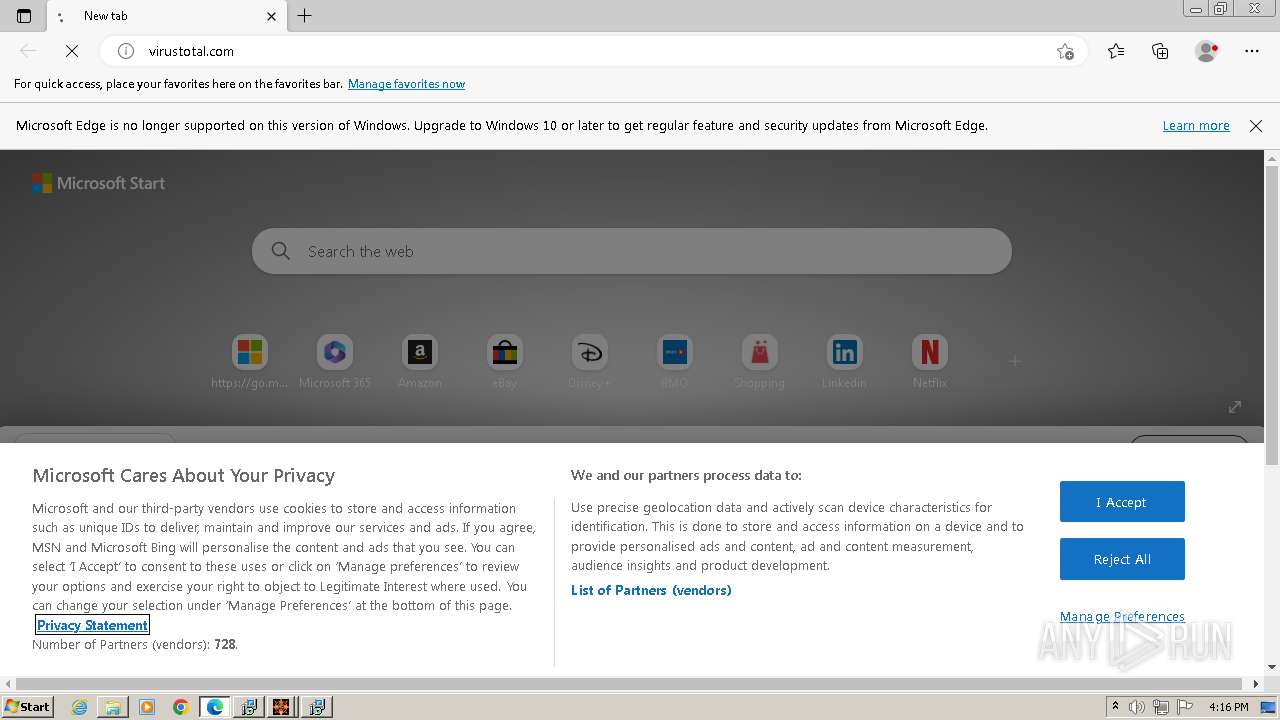The image size is (1280, 720).
Task: Add a new quick link site
Action: tap(1015, 361)
